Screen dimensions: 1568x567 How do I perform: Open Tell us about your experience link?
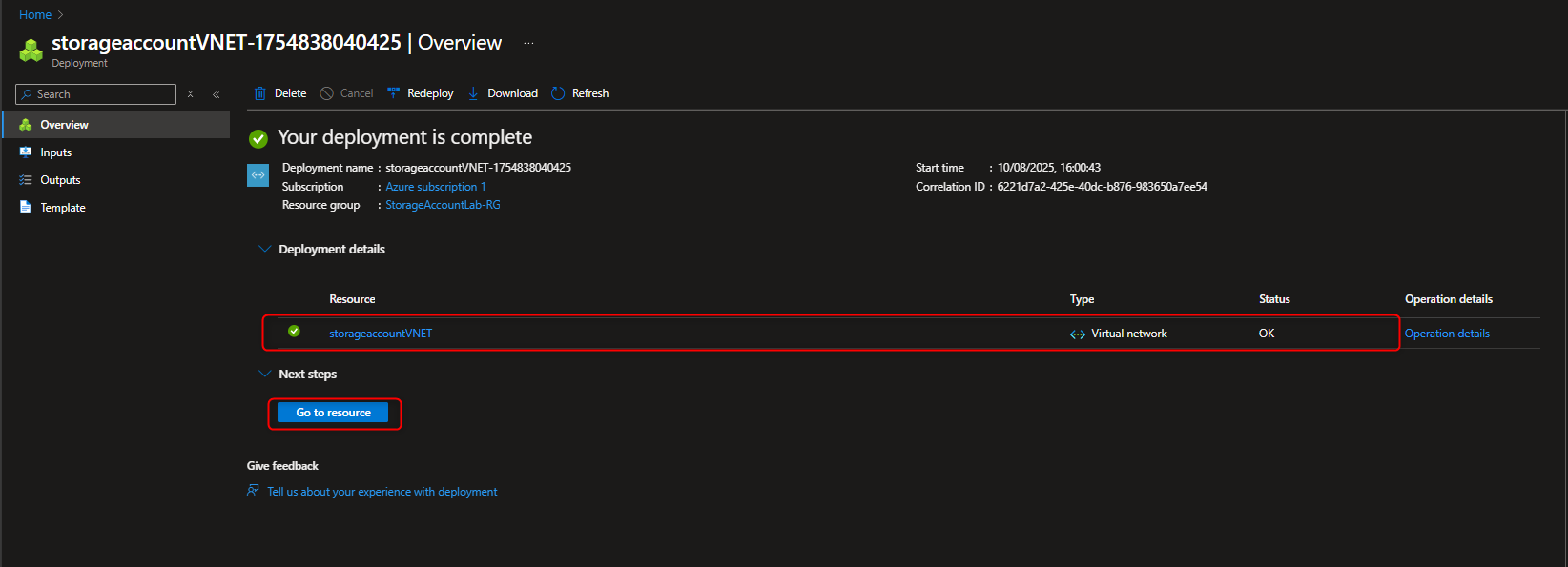[x=382, y=492]
